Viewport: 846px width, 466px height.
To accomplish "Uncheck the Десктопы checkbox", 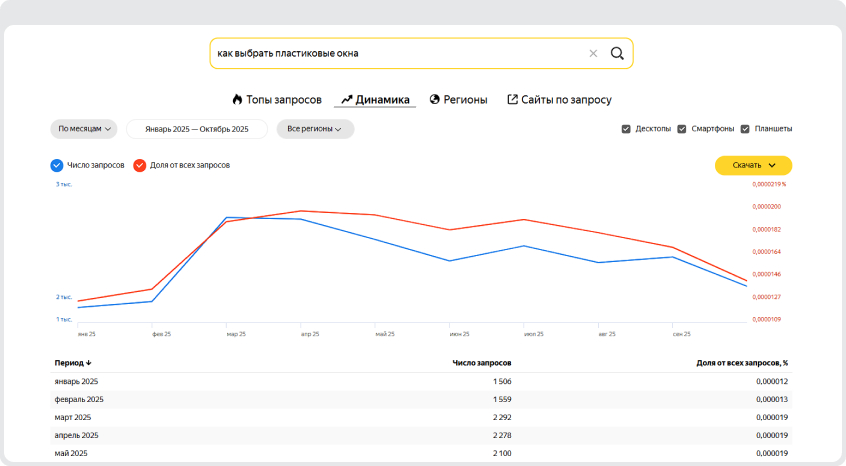I will (x=626, y=129).
